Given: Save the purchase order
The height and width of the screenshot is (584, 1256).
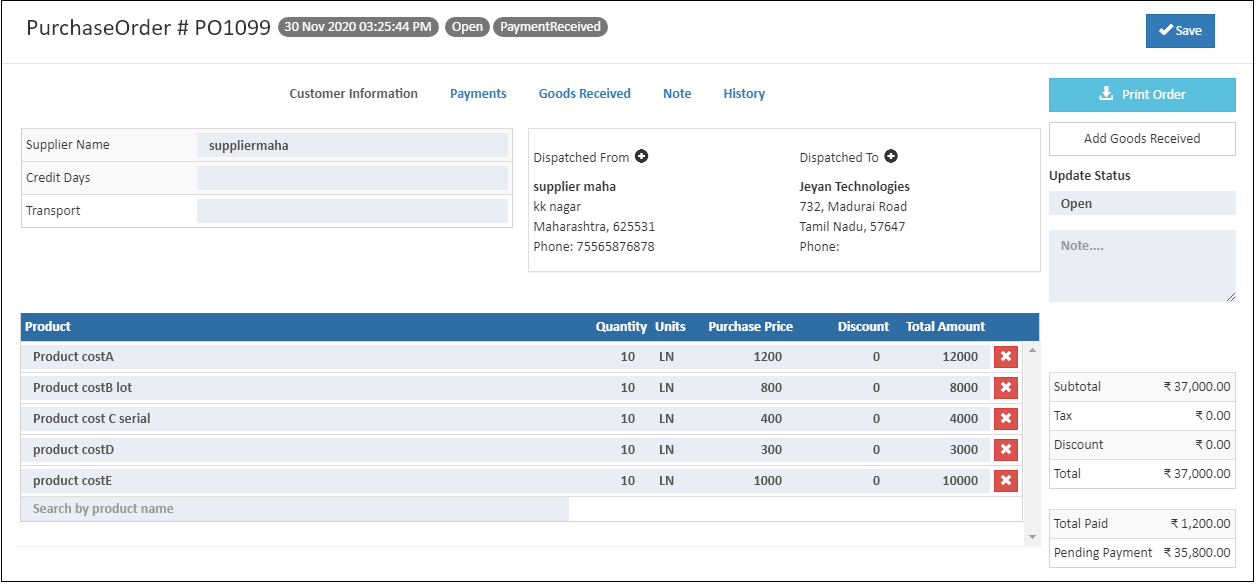Looking at the screenshot, I should pyautogui.click(x=1180, y=30).
